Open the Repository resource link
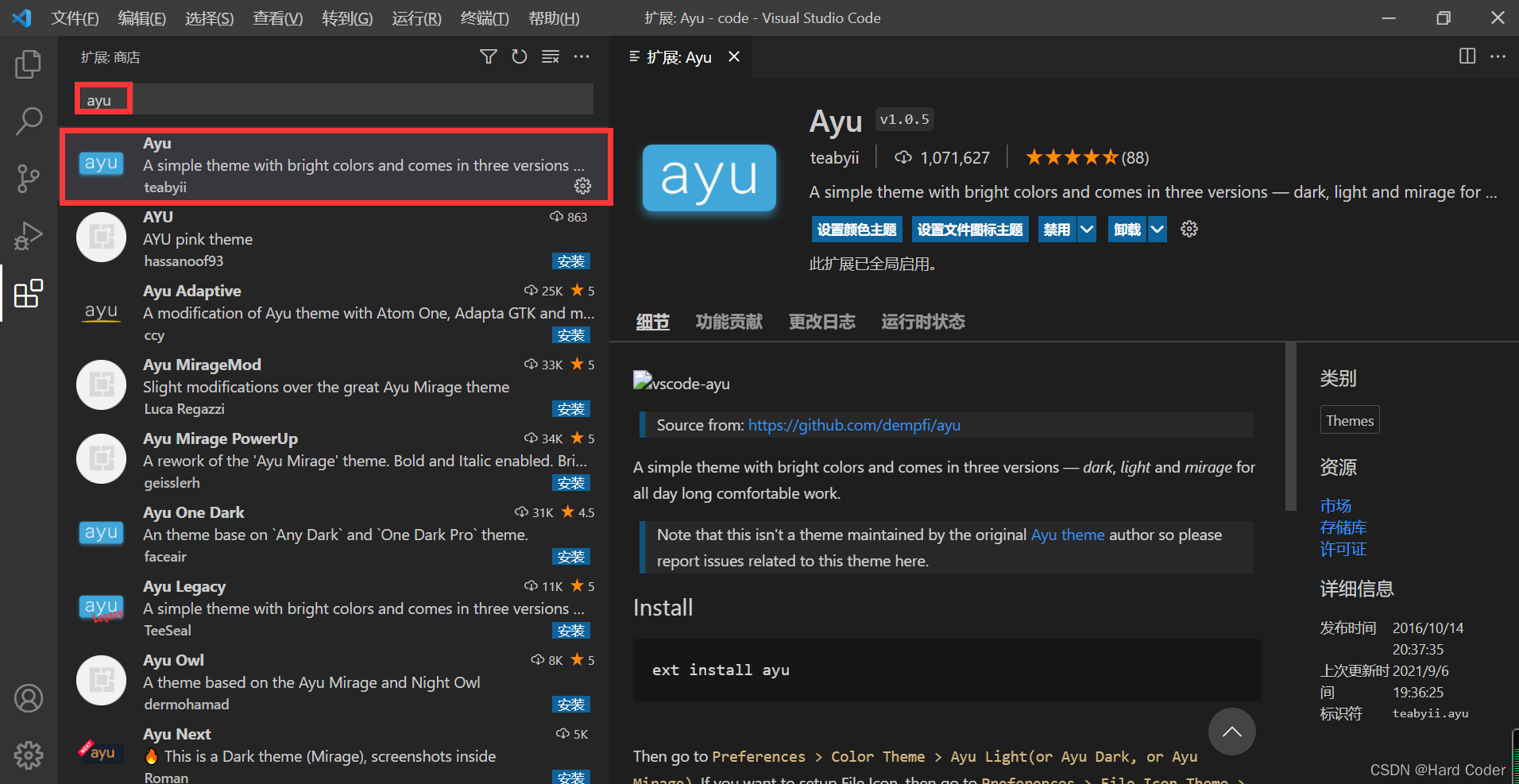 [x=1343, y=527]
